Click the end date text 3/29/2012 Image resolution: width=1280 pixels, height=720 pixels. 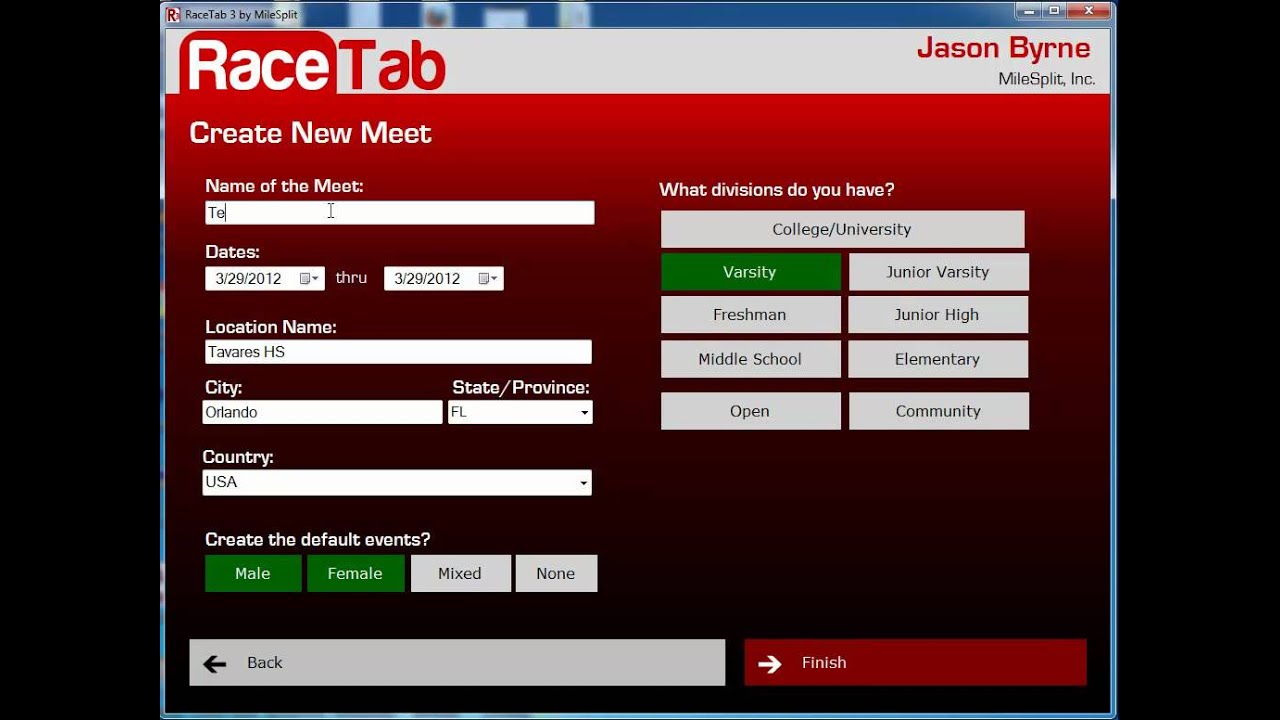pos(427,279)
